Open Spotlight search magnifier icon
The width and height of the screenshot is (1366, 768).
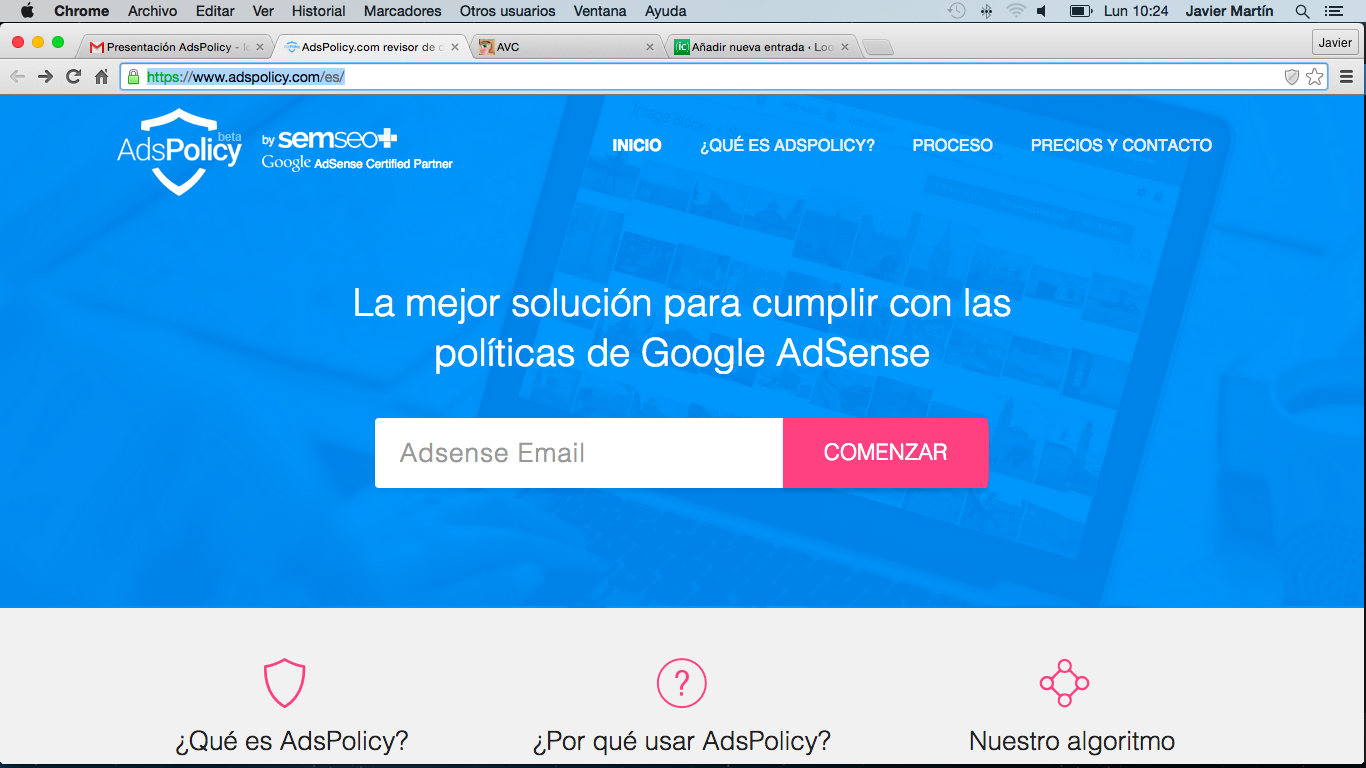click(x=1302, y=11)
